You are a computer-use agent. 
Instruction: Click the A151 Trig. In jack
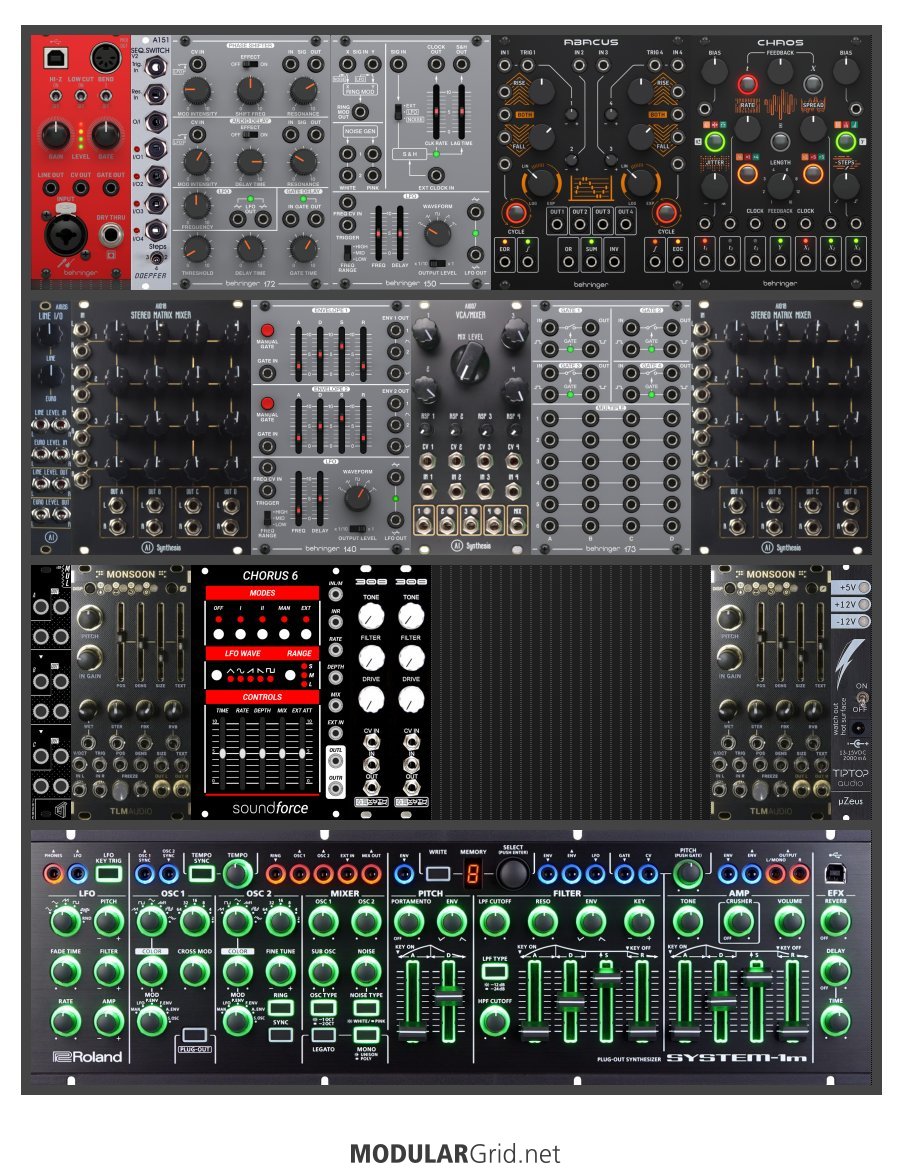pos(156,67)
